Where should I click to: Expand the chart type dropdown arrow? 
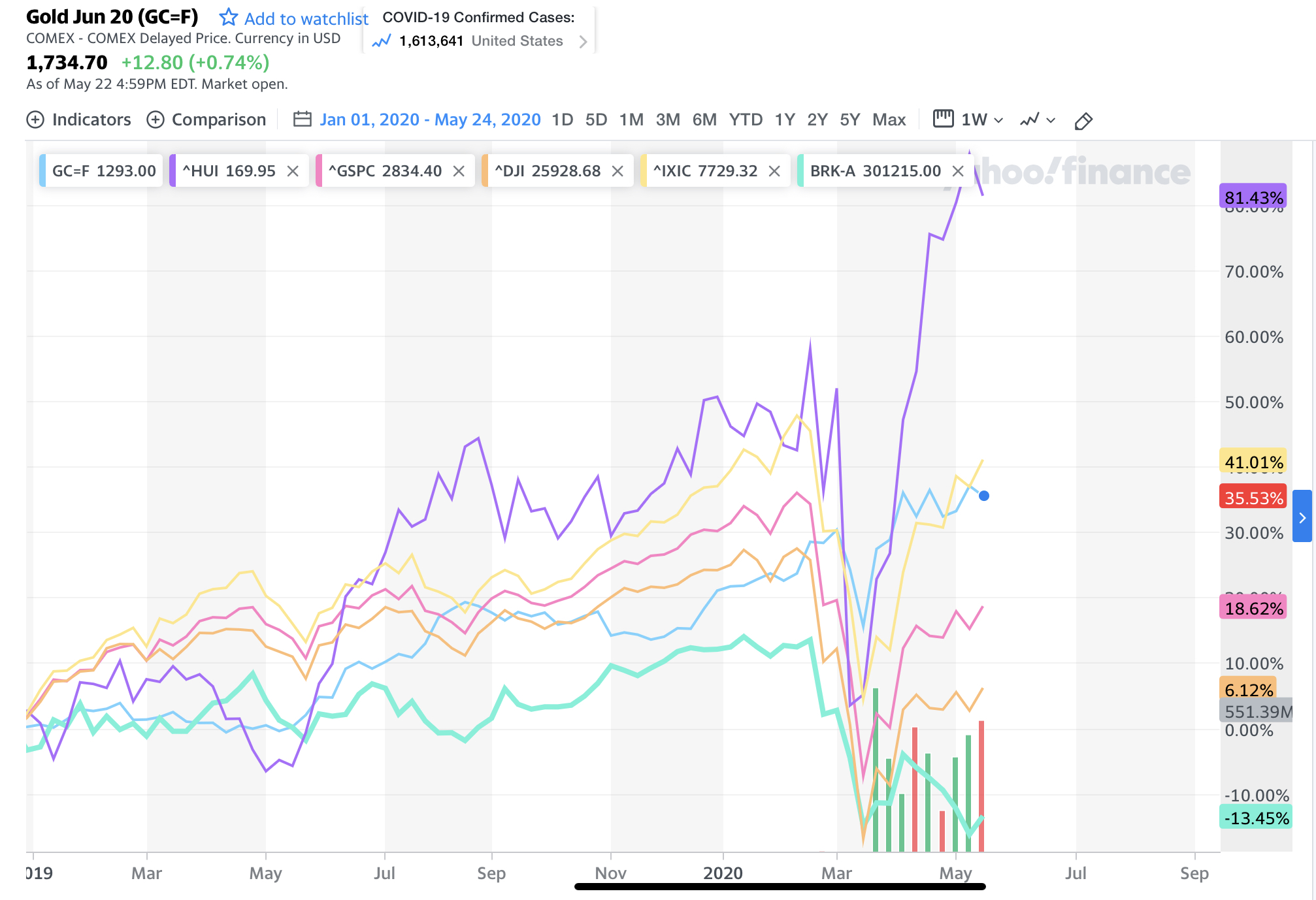coord(1051,120)
